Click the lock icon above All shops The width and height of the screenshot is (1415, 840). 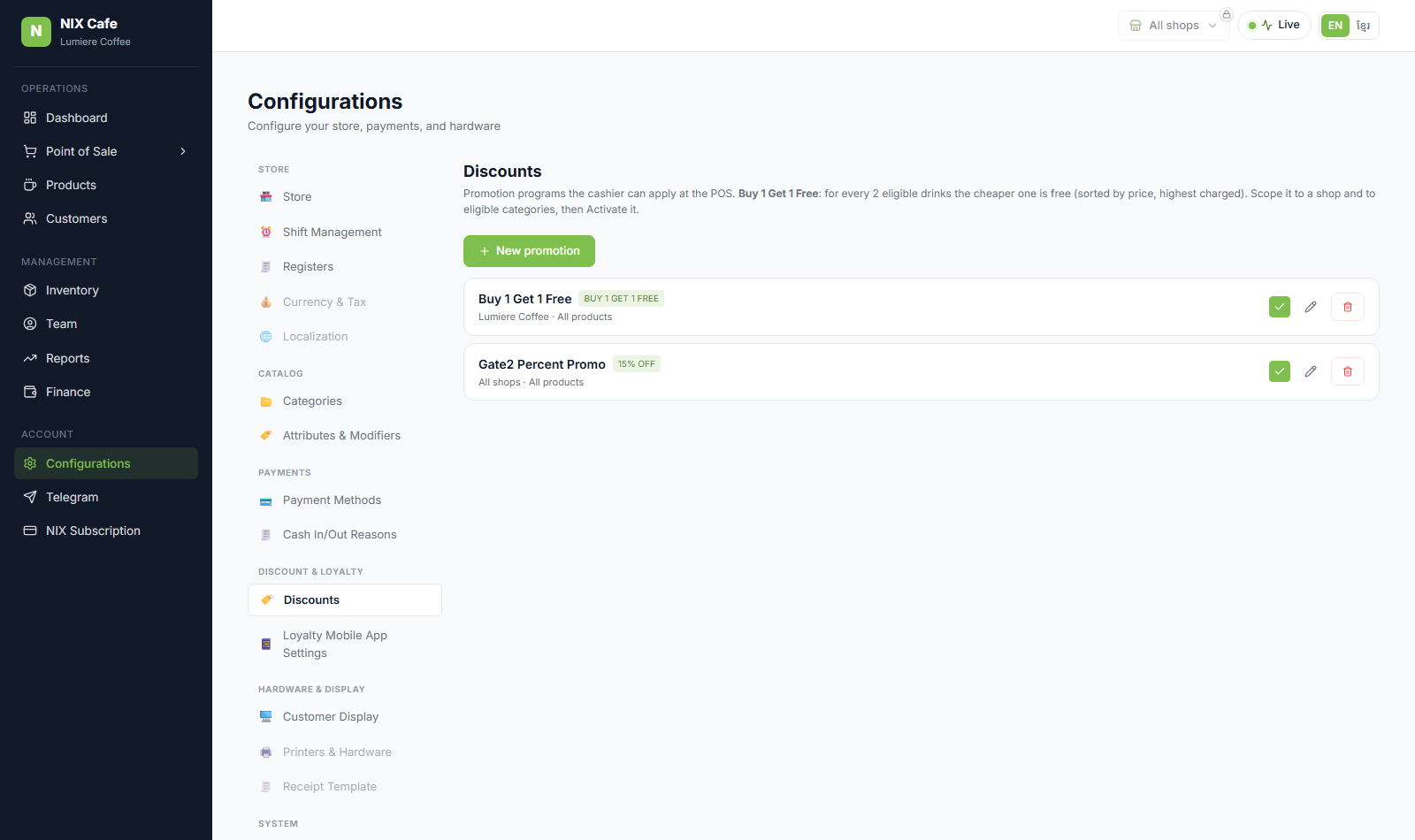tap(1227, 14)
